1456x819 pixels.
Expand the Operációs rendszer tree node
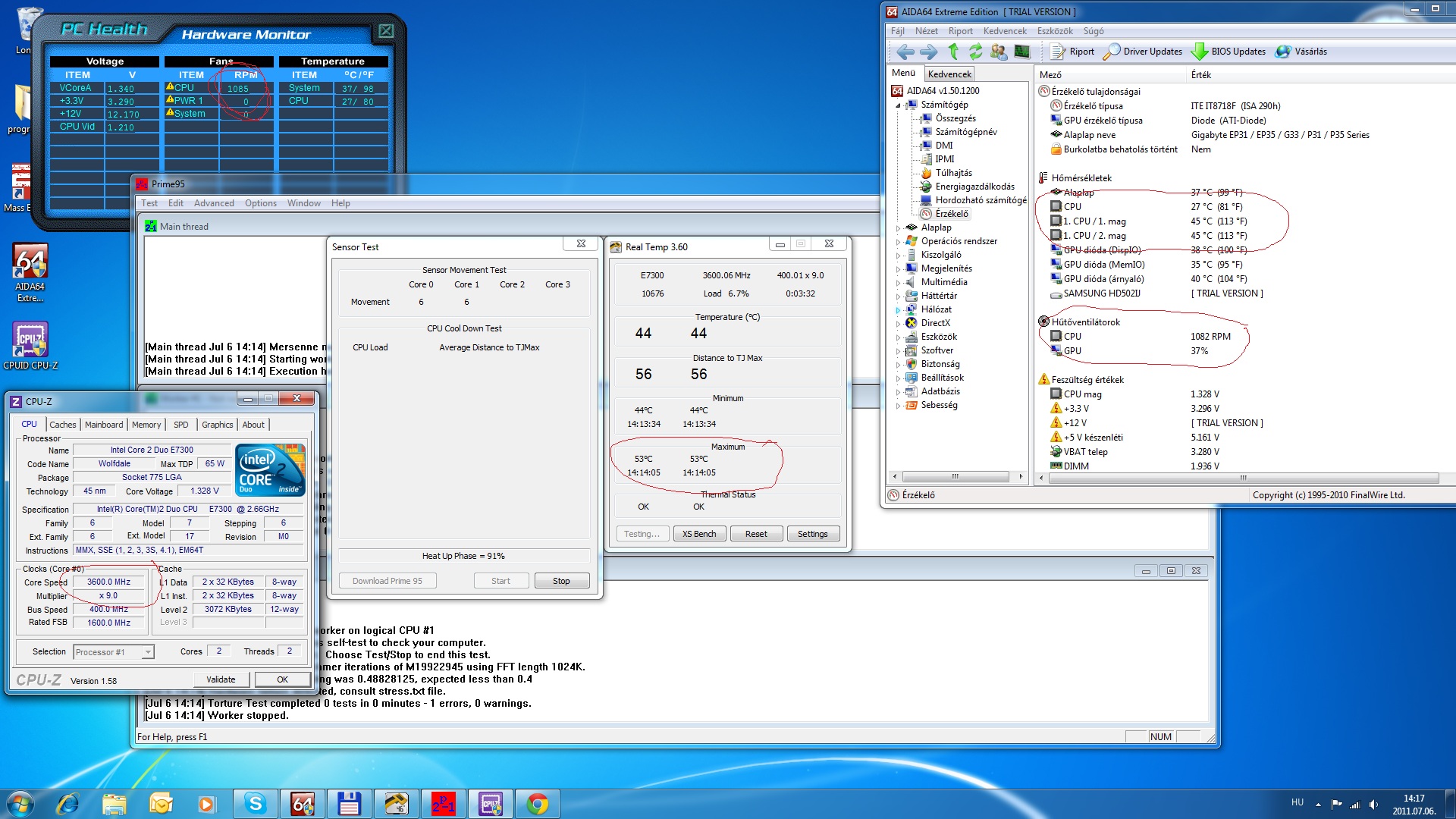[x=899, y=242]
